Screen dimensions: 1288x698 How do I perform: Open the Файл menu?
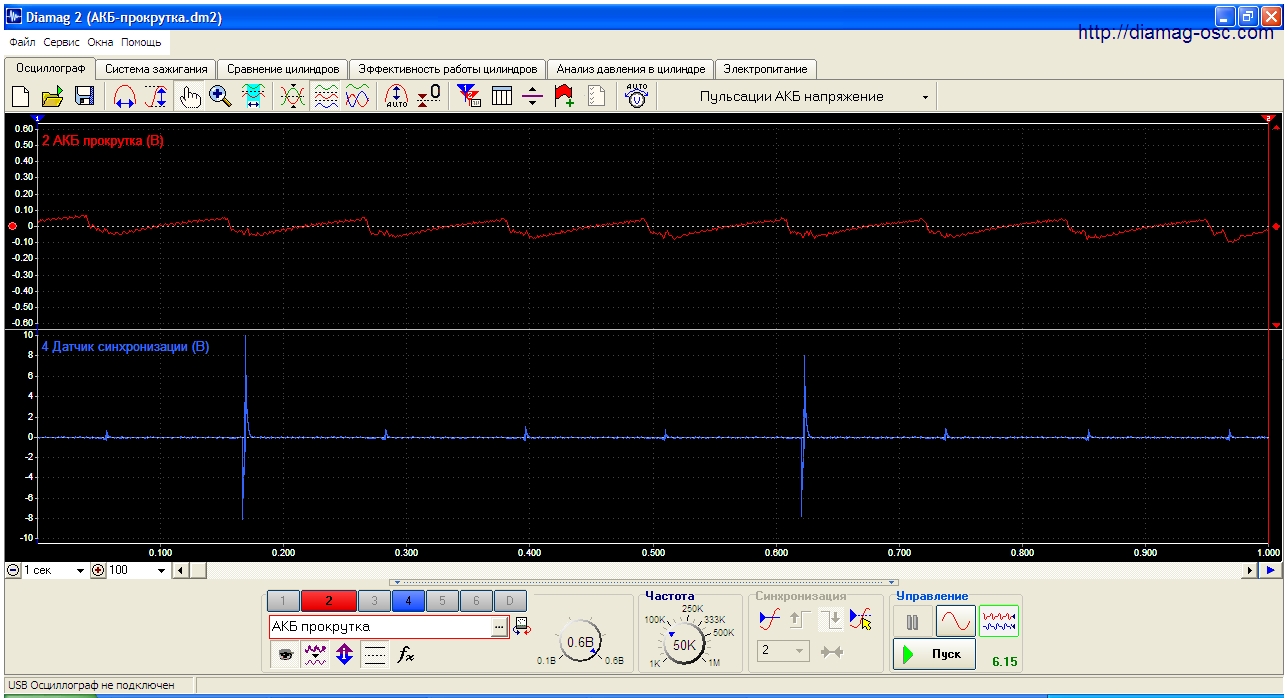coord(23,43)
